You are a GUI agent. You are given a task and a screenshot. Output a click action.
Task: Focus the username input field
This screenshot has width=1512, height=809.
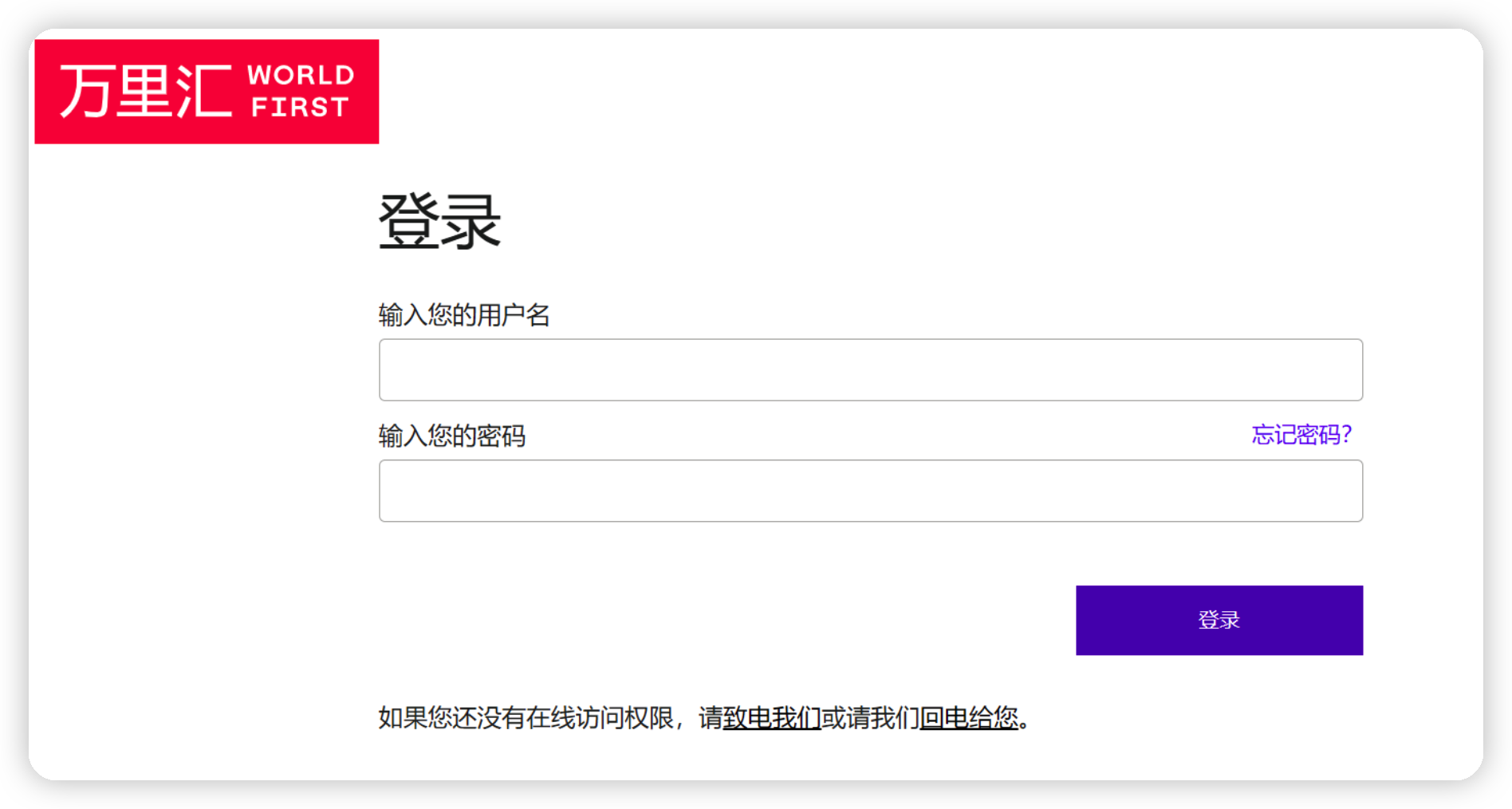click(871, 370)
